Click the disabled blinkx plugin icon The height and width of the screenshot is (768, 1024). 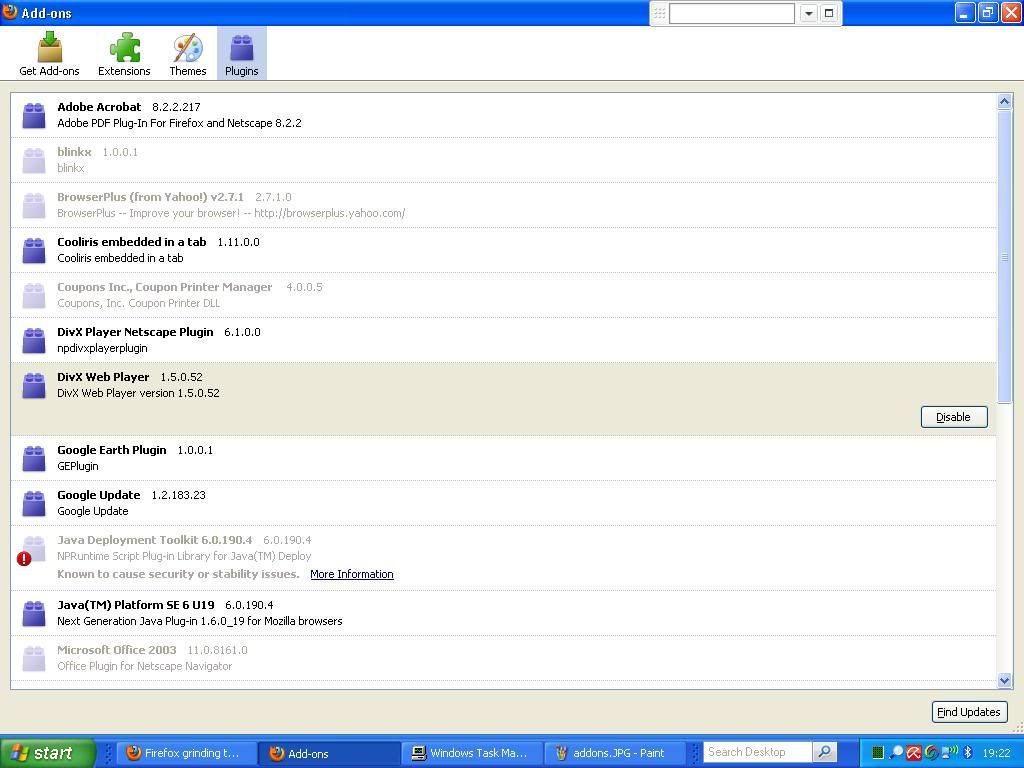(x=34, y=160)
